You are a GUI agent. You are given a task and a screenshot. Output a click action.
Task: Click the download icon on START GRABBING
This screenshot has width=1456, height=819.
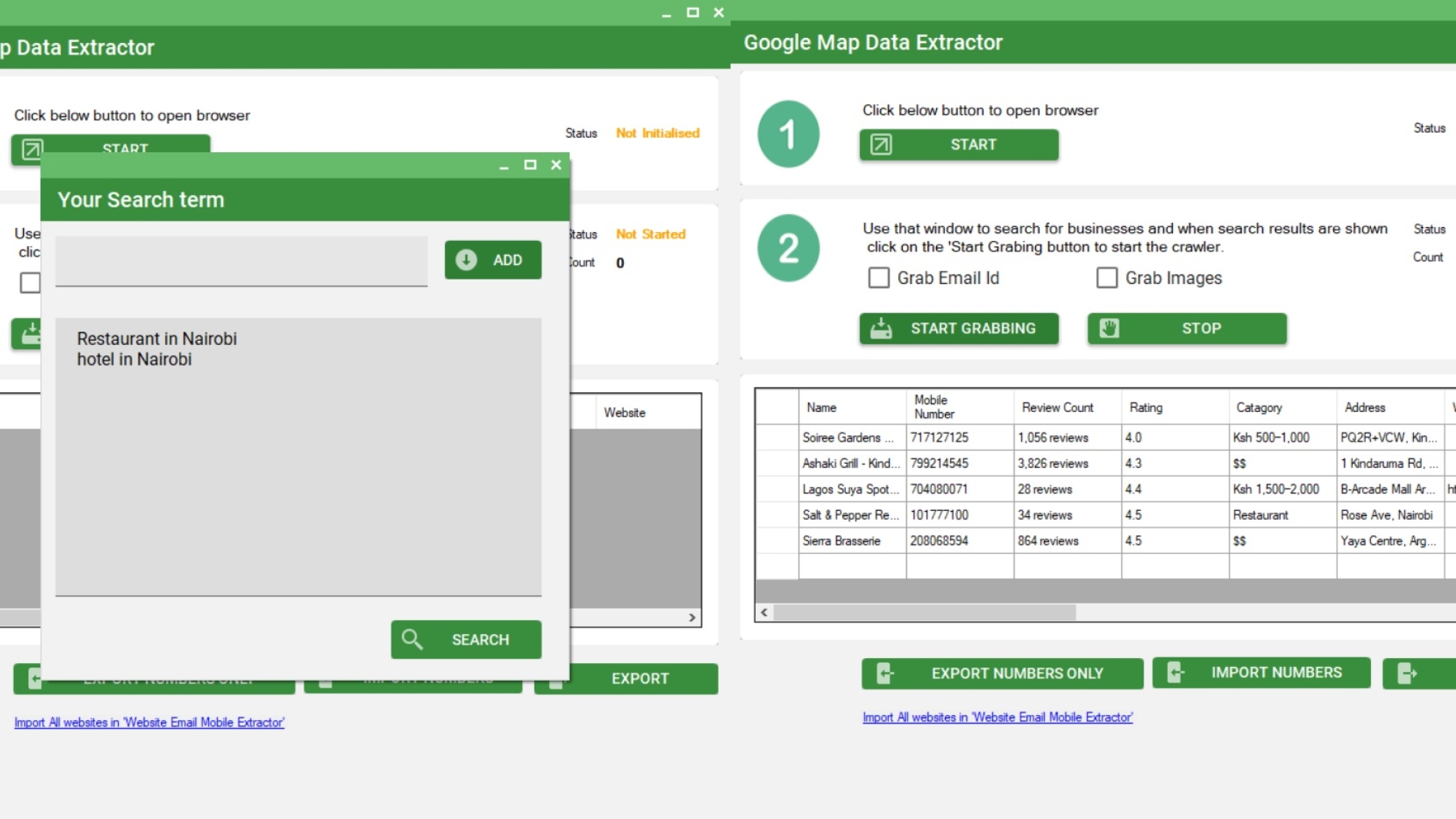[881, 328]
